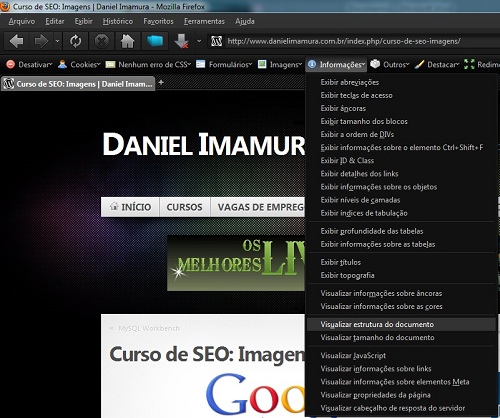The image size is (500, 418).
Task: Open the history dropdown beside Forward arrow
Action: click(57, 41)
